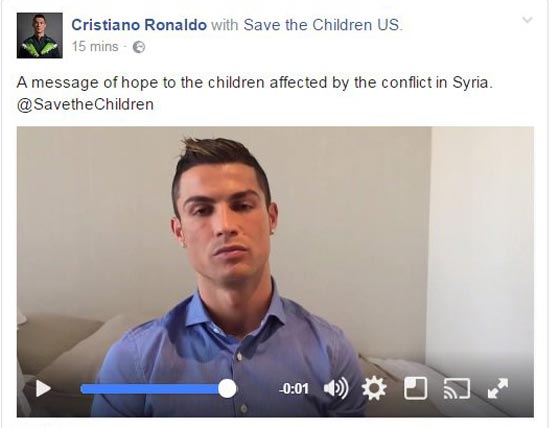Expand the post options chevron
This screenshot has height=428, width=560.
pyautogui.click(x=528, y=20)
